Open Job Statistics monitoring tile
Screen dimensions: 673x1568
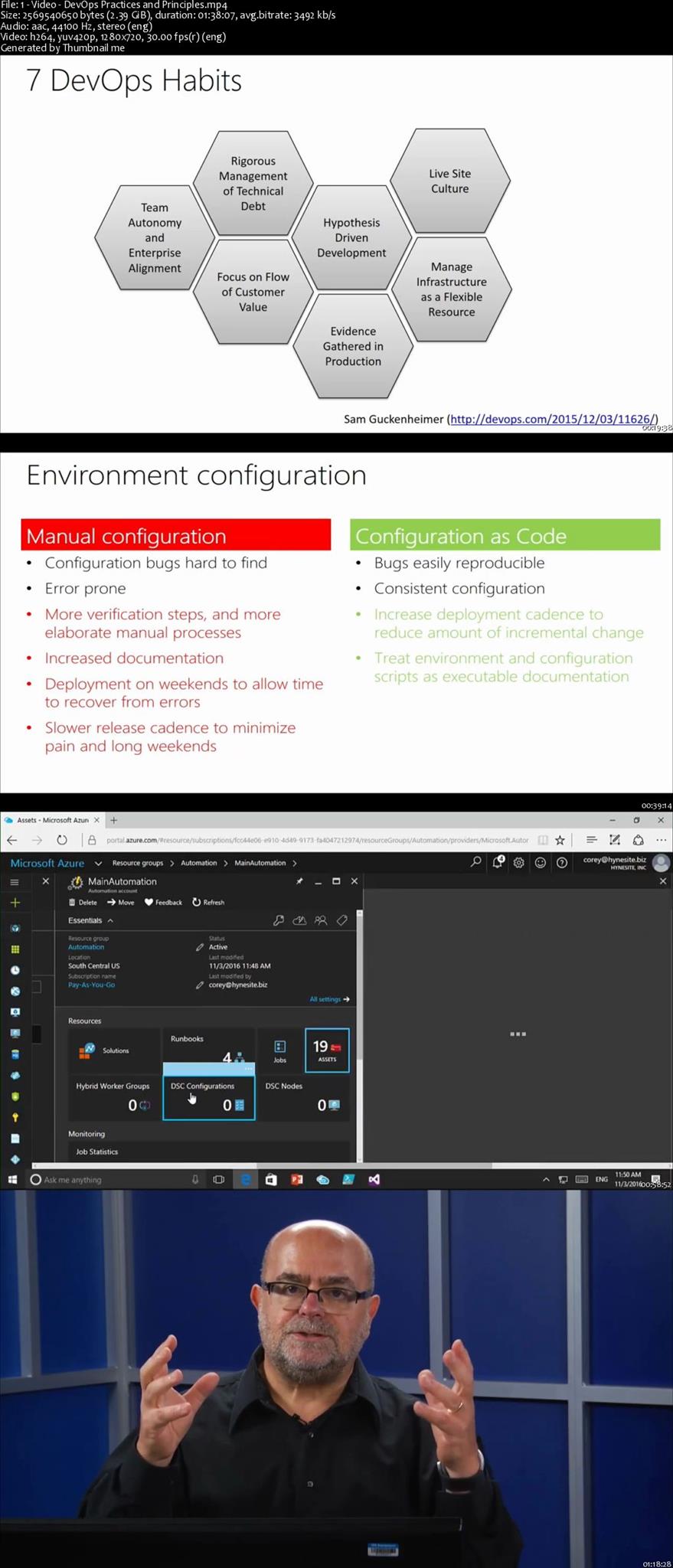pyautogui.click(x=208, y=1151)
